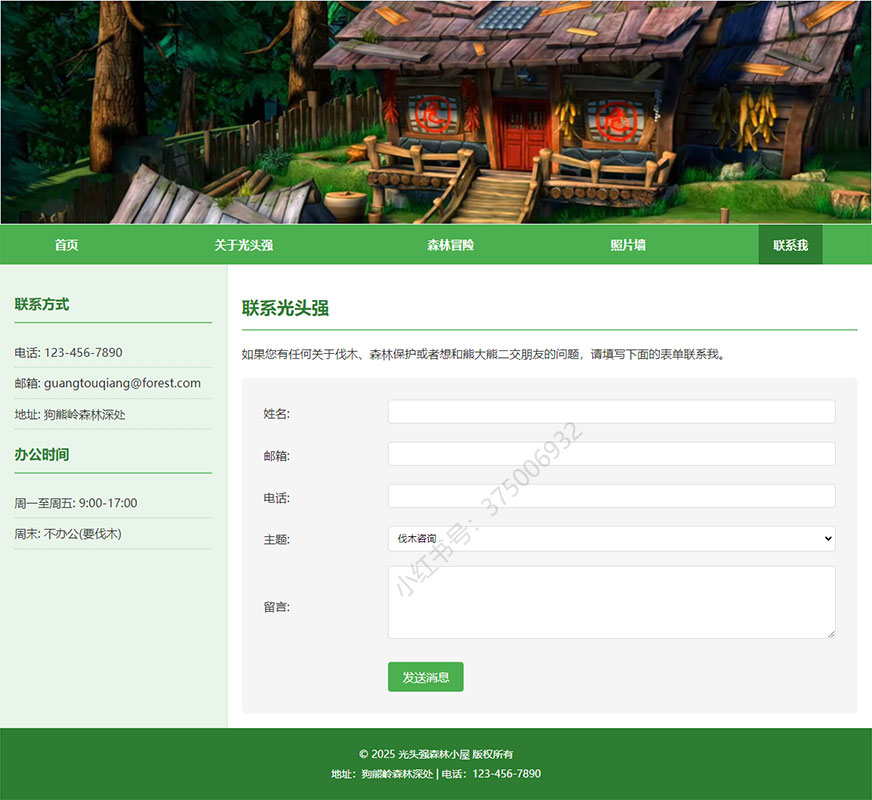The height and width of the screenshot is (800, 872).
Task: Click the forest cabin banner image
Action: coord(436,112)
